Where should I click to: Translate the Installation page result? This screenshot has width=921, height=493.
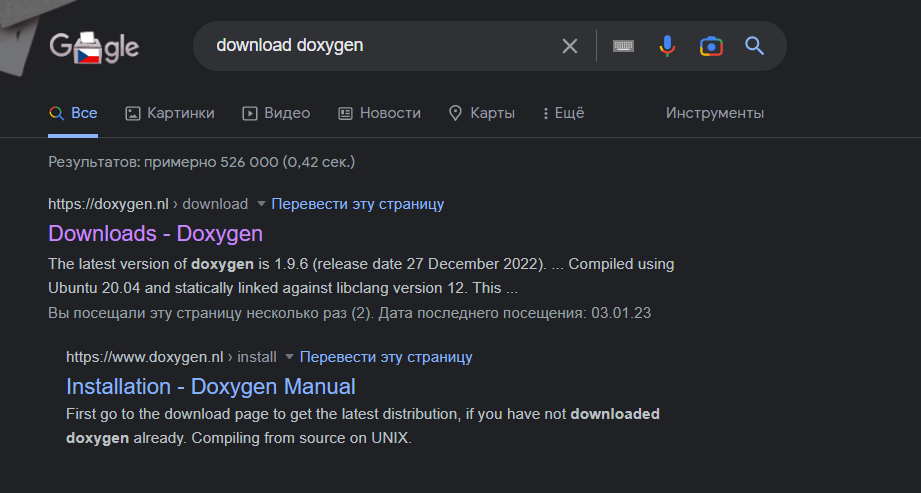[386, 357]
